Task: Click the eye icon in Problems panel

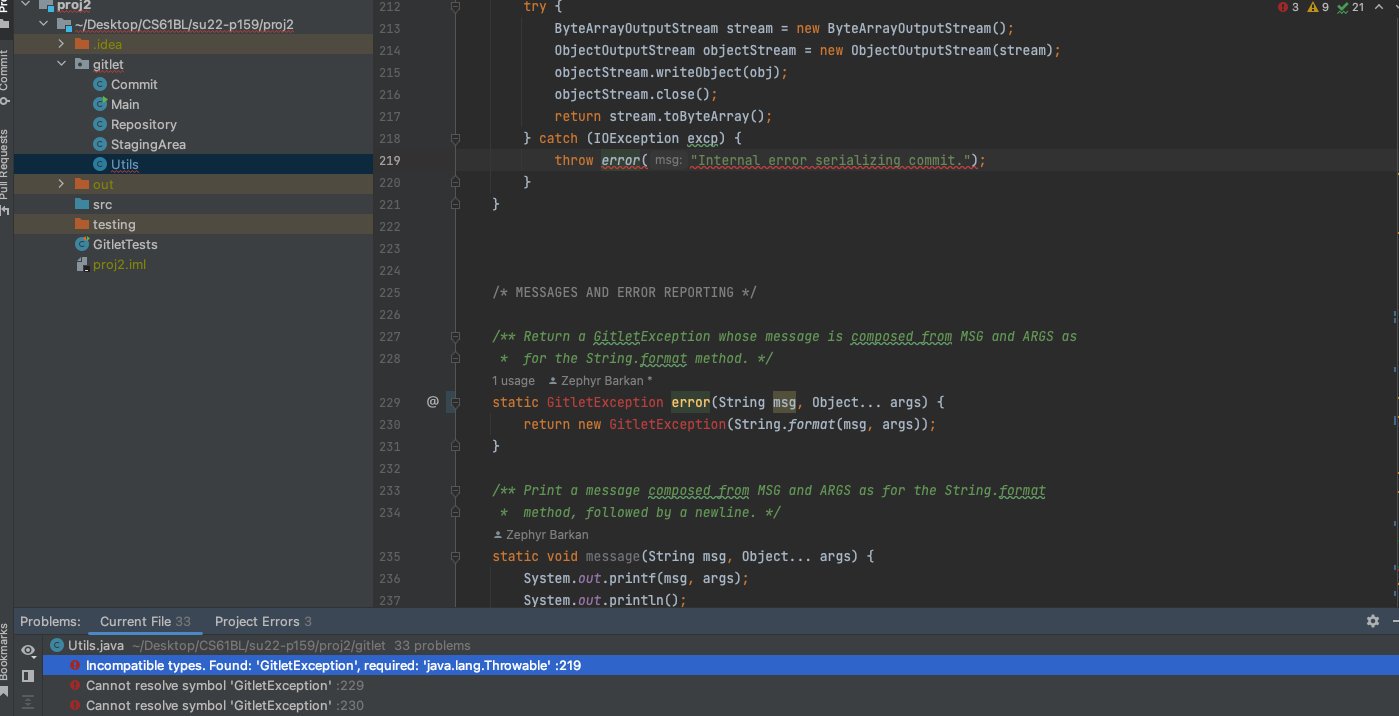Action: [x=28, y=651]
